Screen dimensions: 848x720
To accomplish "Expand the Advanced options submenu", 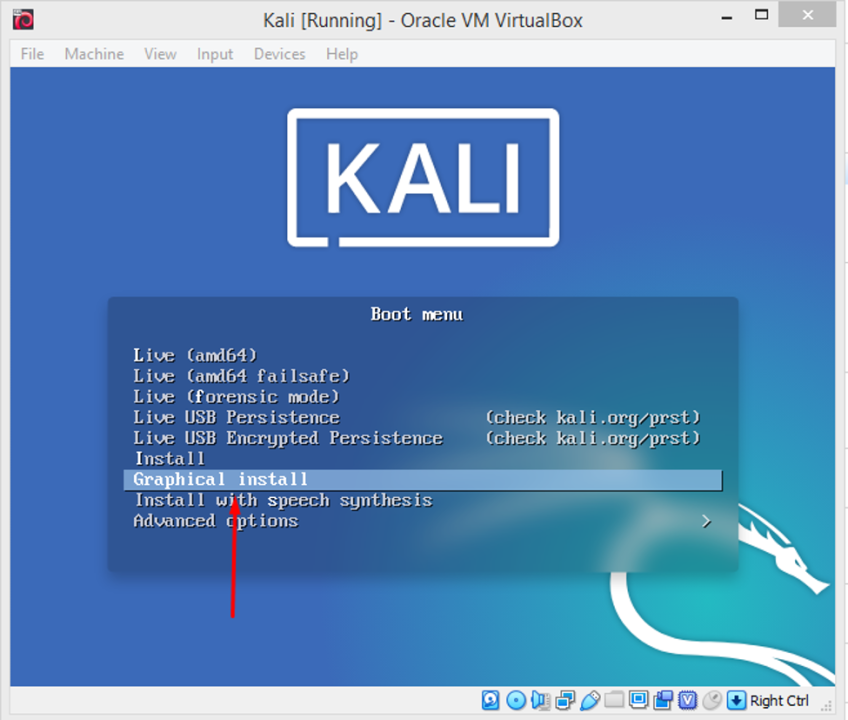I will (x=215, y=521).
